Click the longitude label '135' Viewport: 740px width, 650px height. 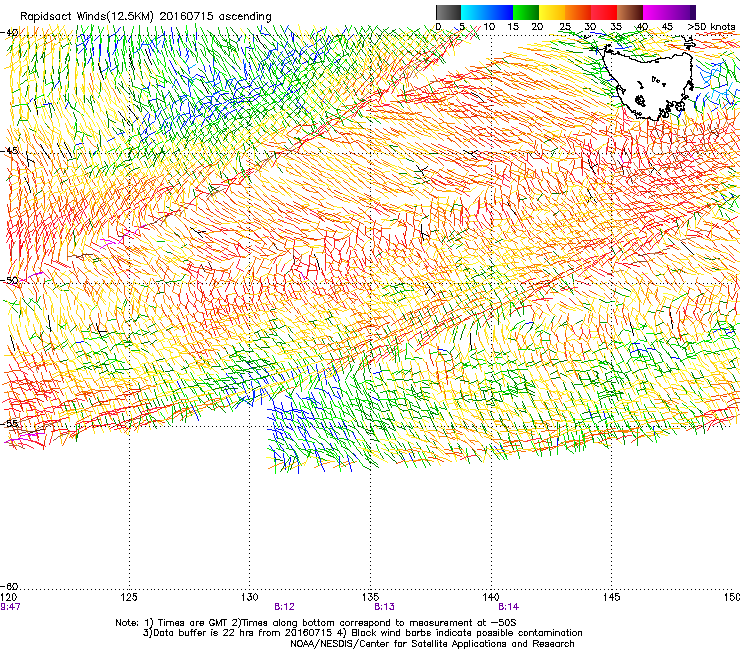[x=370, y=597]
